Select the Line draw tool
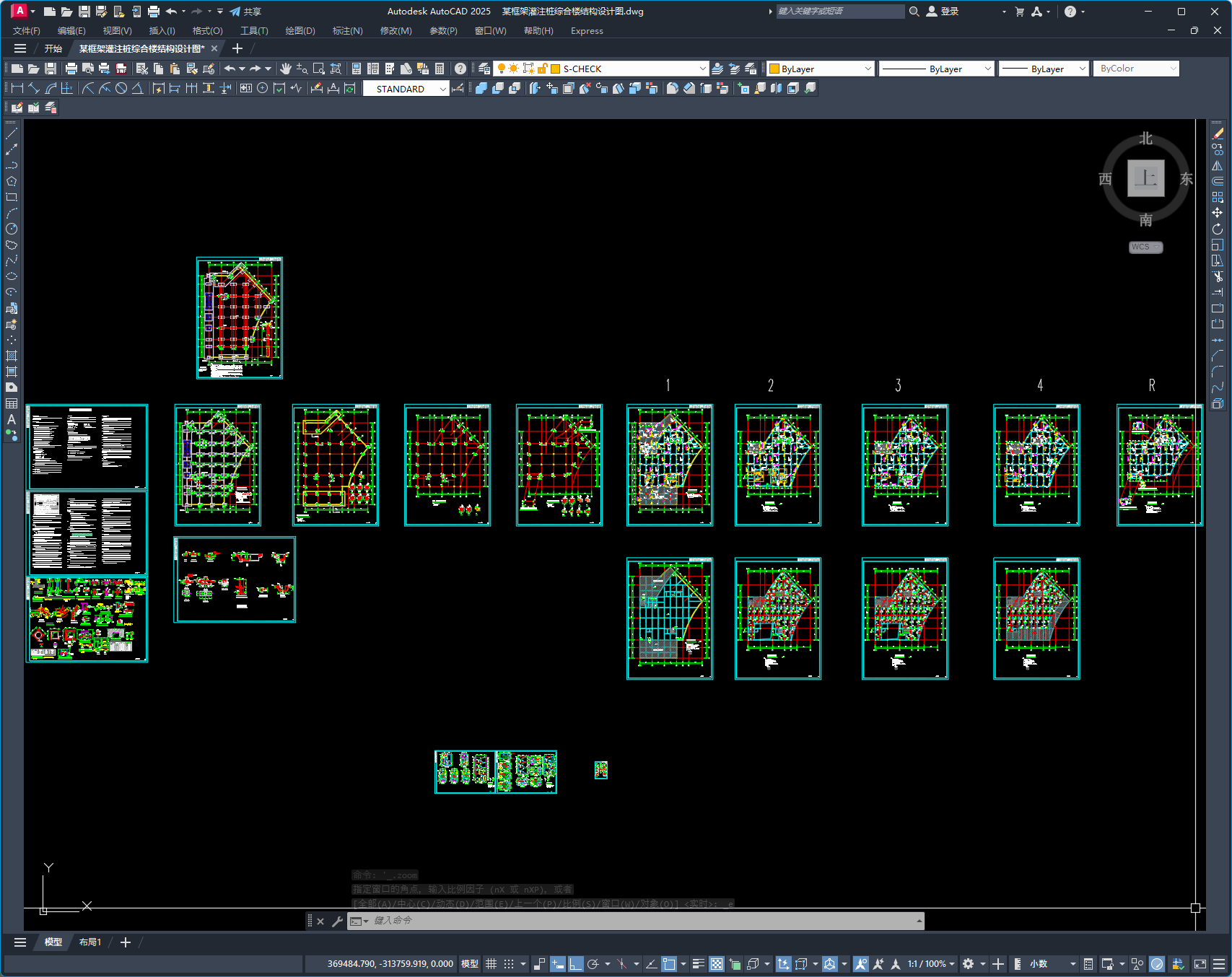The width and height of the screenshot is (1232, 977). (12, 133)
